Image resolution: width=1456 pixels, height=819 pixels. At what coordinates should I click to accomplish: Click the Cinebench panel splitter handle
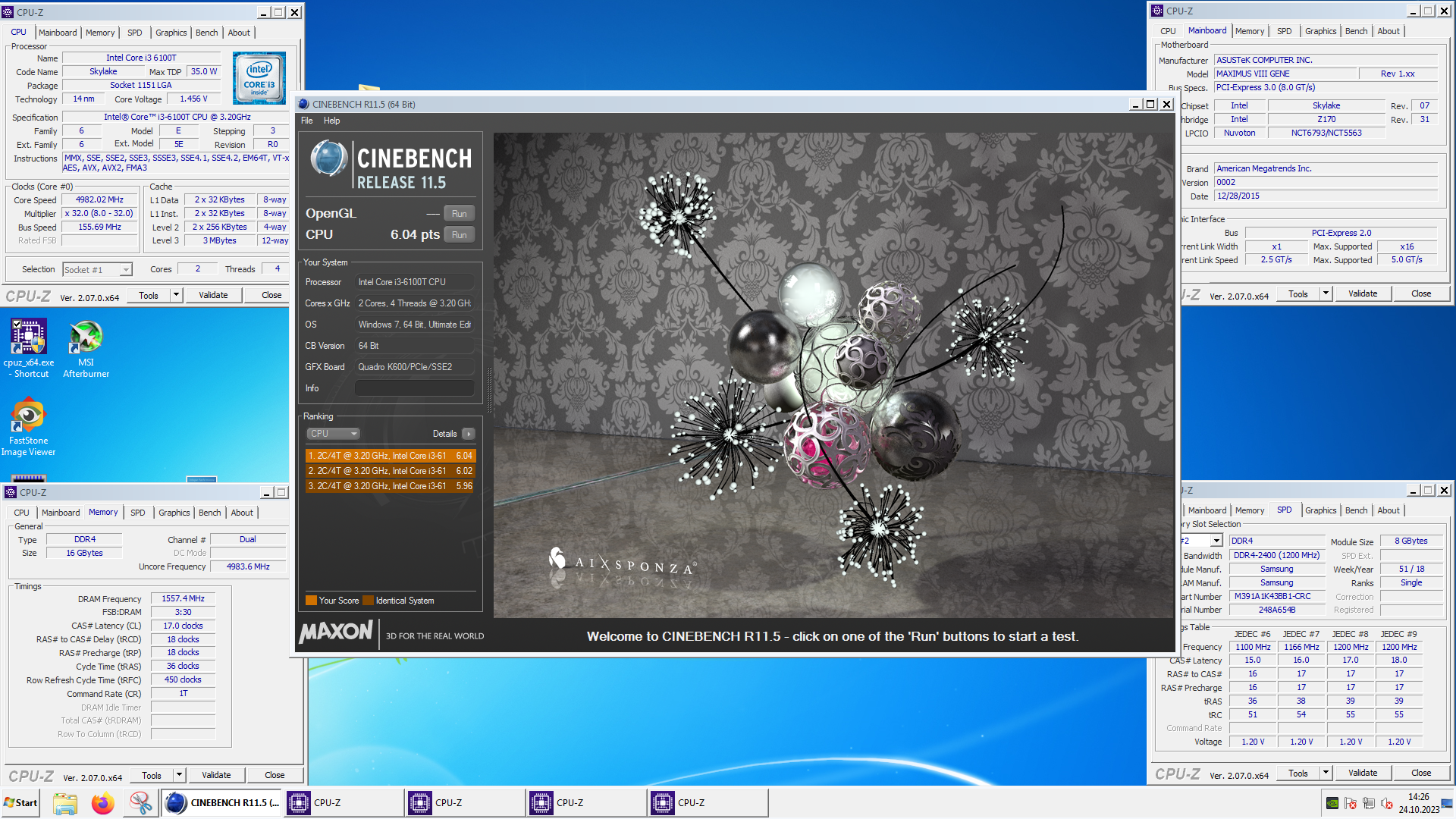[489, 391]
